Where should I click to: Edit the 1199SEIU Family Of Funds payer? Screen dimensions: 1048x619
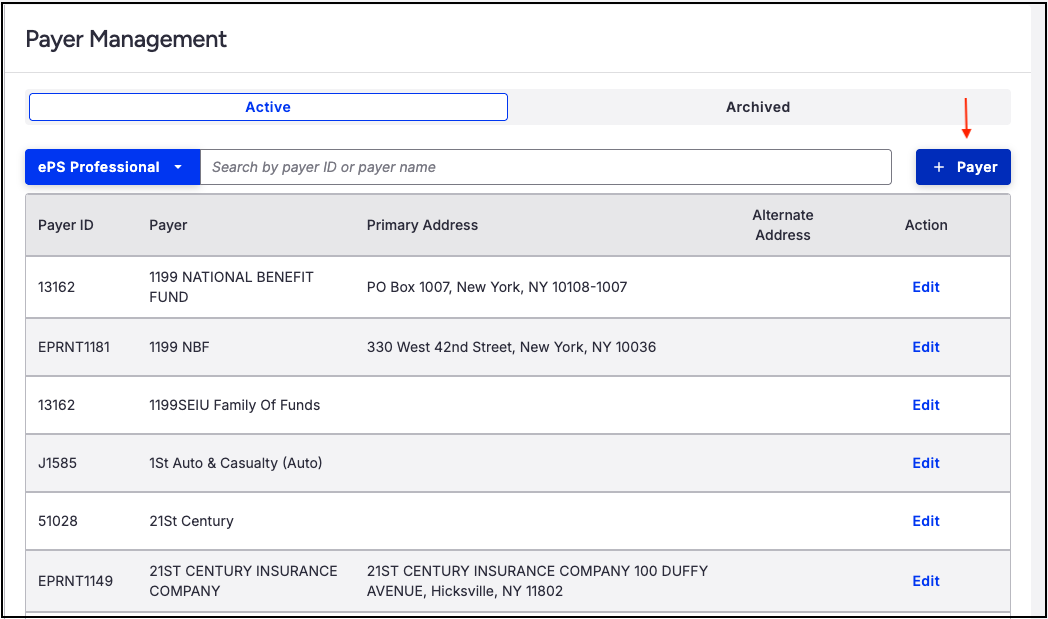(926, 405)
